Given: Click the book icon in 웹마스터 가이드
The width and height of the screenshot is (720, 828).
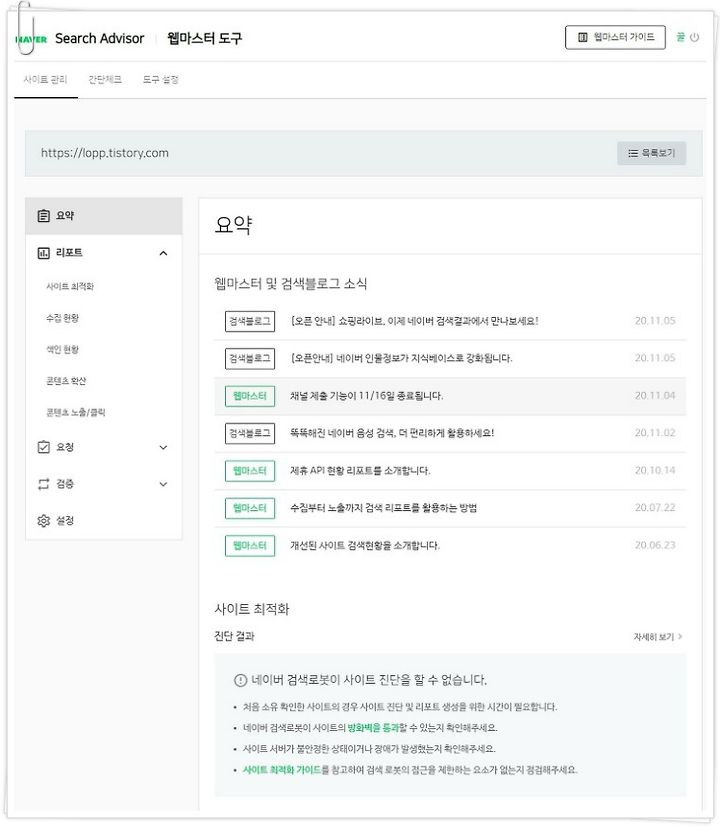Looking at the screenshot, I should tap(582, 37).
